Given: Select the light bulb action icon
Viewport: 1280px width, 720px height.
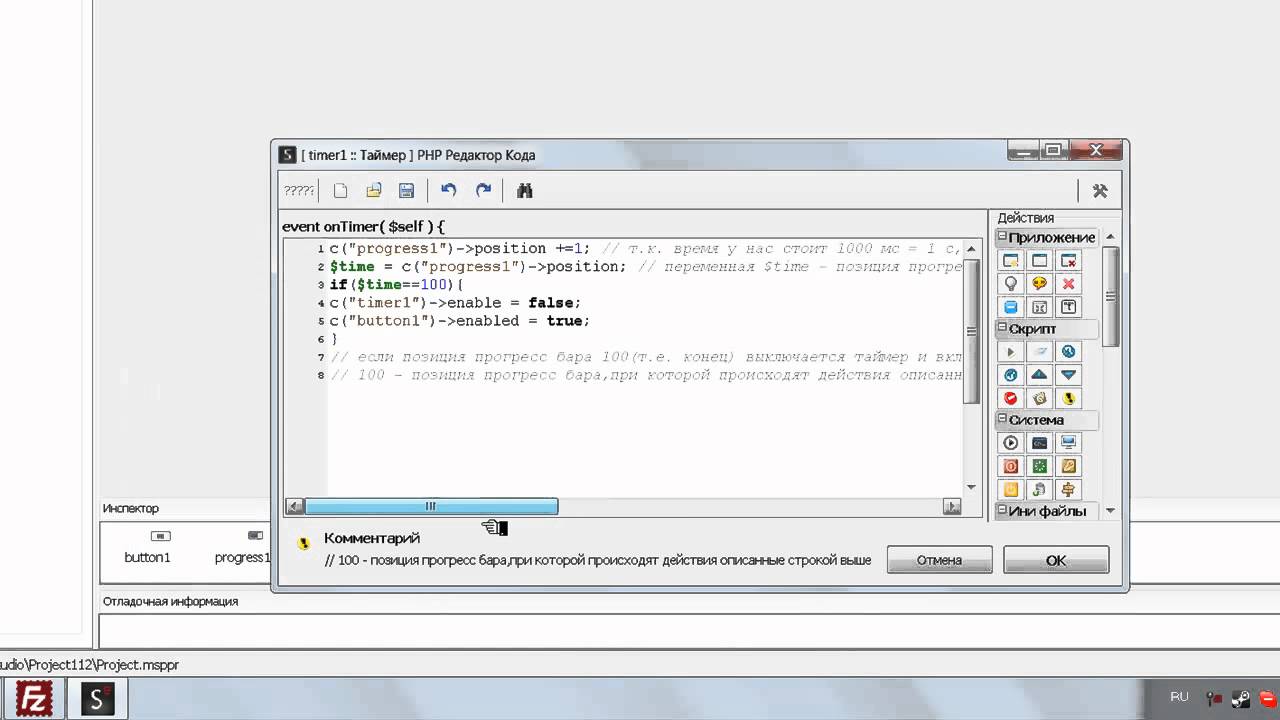Looking at the screenshot, I should point(1011,284).
